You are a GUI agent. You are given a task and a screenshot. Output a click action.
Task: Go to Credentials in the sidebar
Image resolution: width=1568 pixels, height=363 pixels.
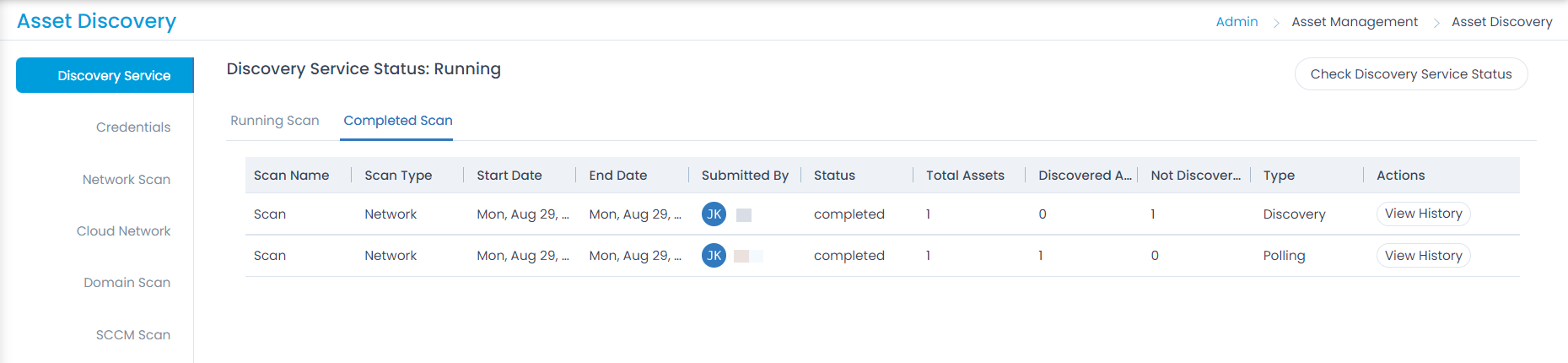pyautogui.click(x=133, y=127)
